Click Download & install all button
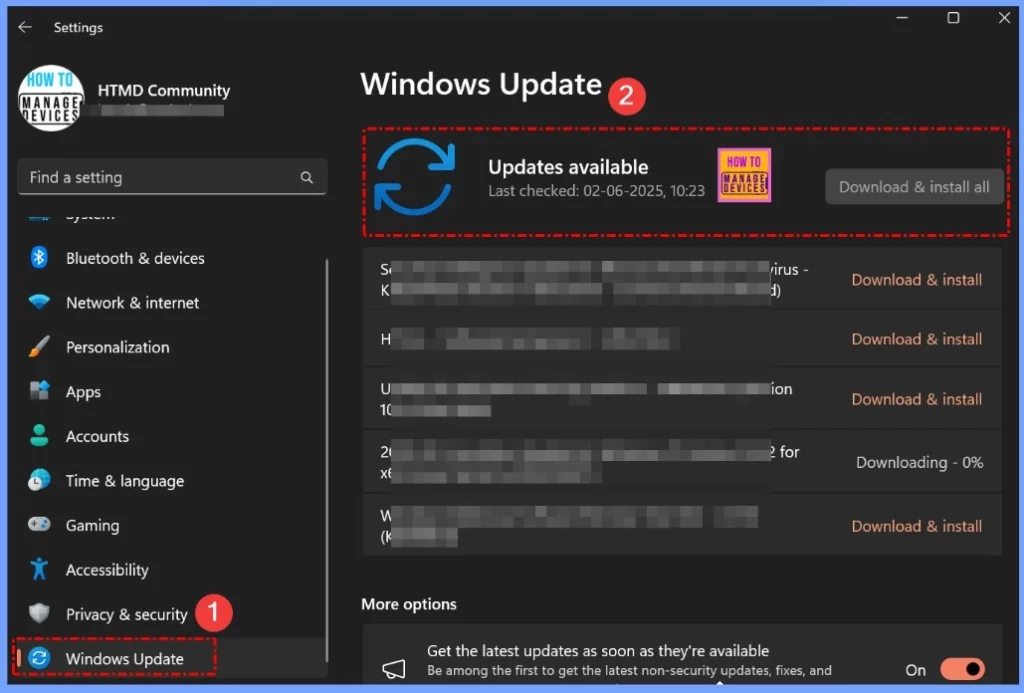The width and height of the screenshot is (1024, 693). pos(914,187)
